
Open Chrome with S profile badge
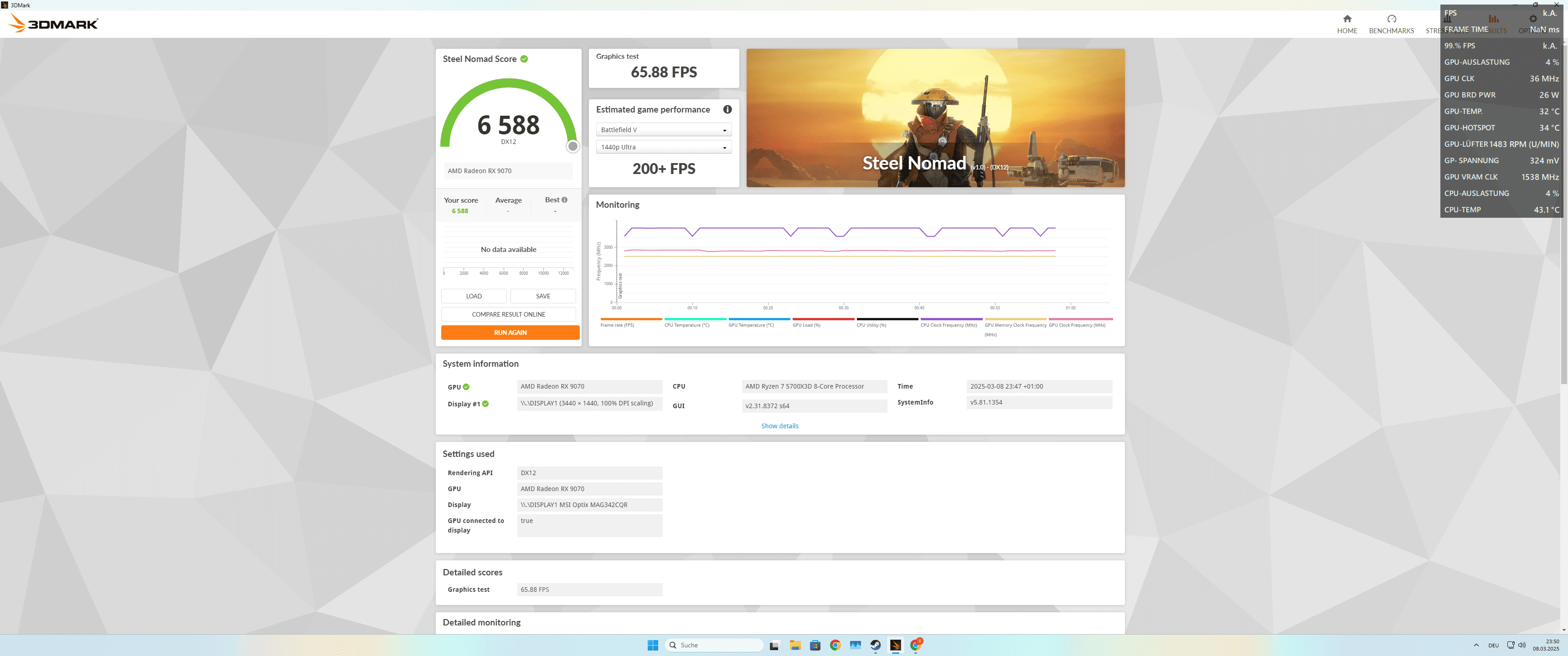click(x=916, y=645)
